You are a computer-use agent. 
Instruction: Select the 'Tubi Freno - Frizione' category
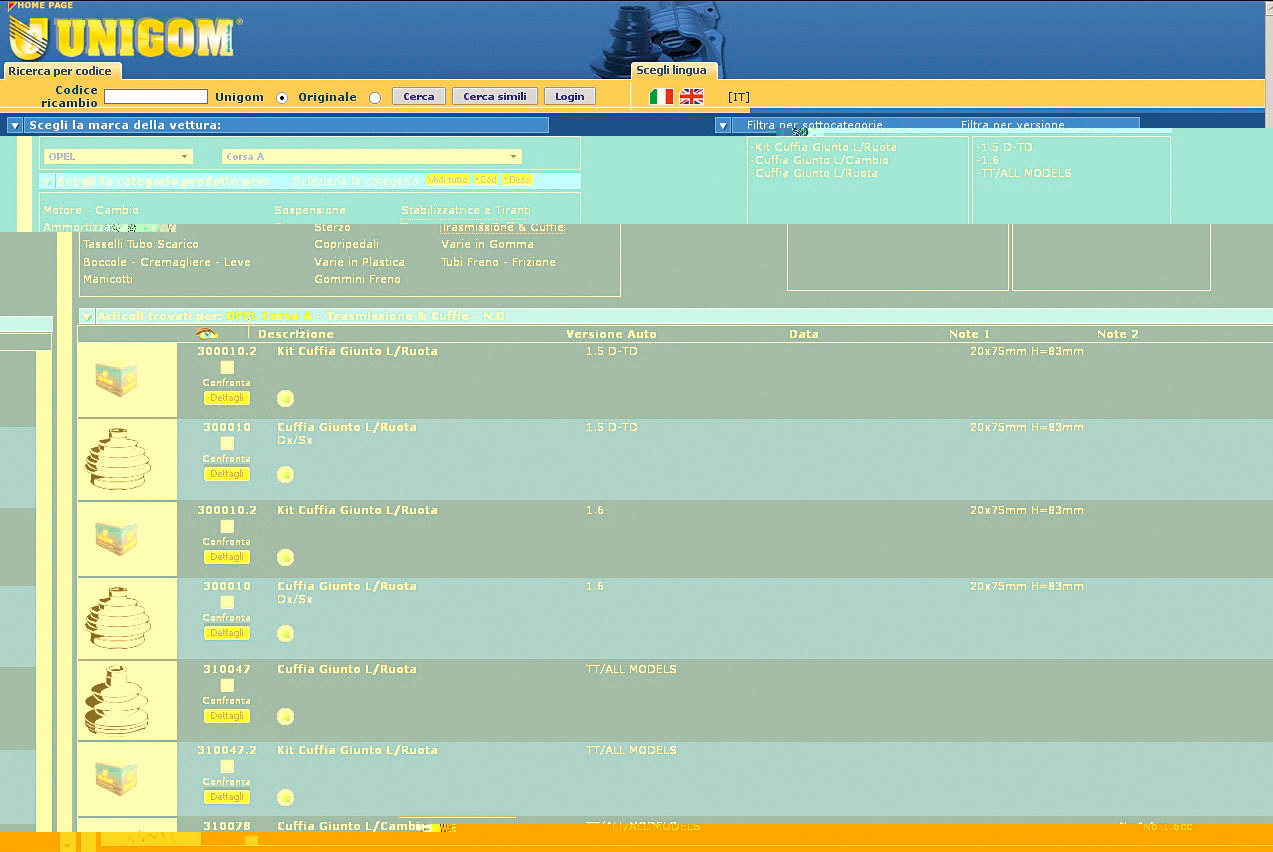coord(498,262)
